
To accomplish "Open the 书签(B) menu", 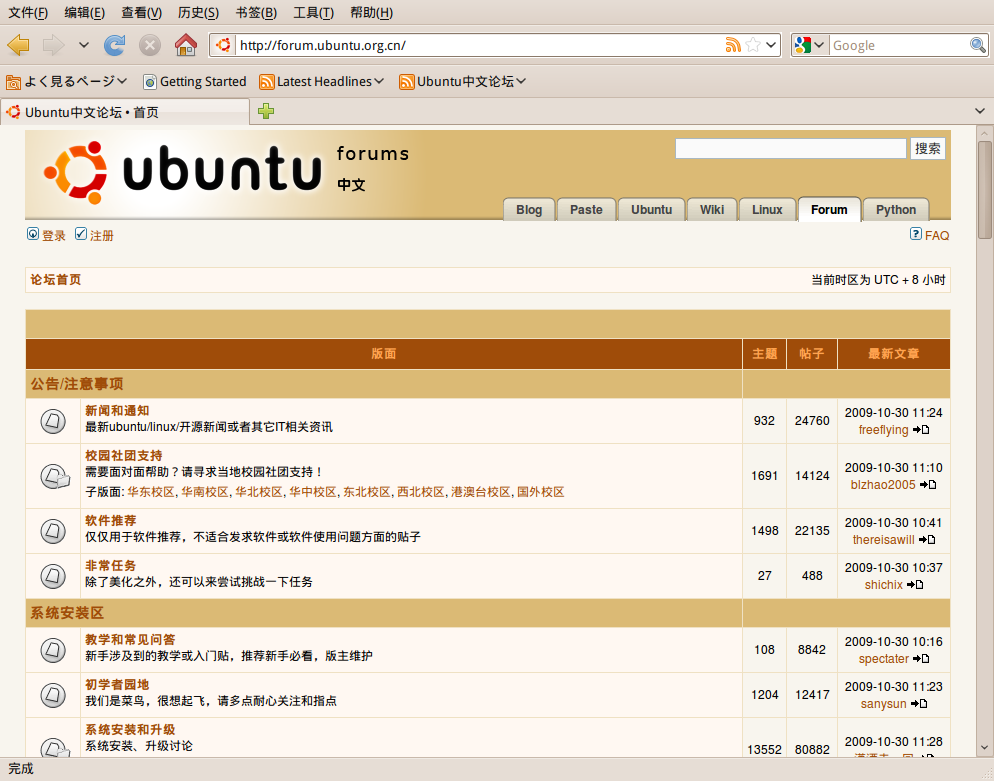I will point(256,12).
